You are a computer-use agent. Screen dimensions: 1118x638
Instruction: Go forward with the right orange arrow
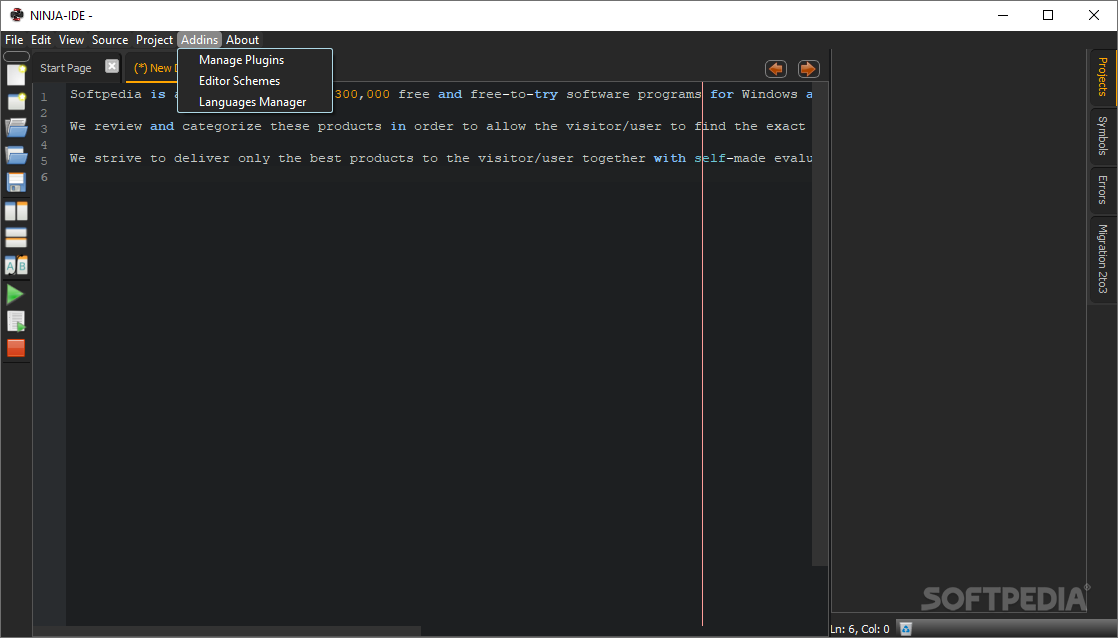[x=808, y=69]
